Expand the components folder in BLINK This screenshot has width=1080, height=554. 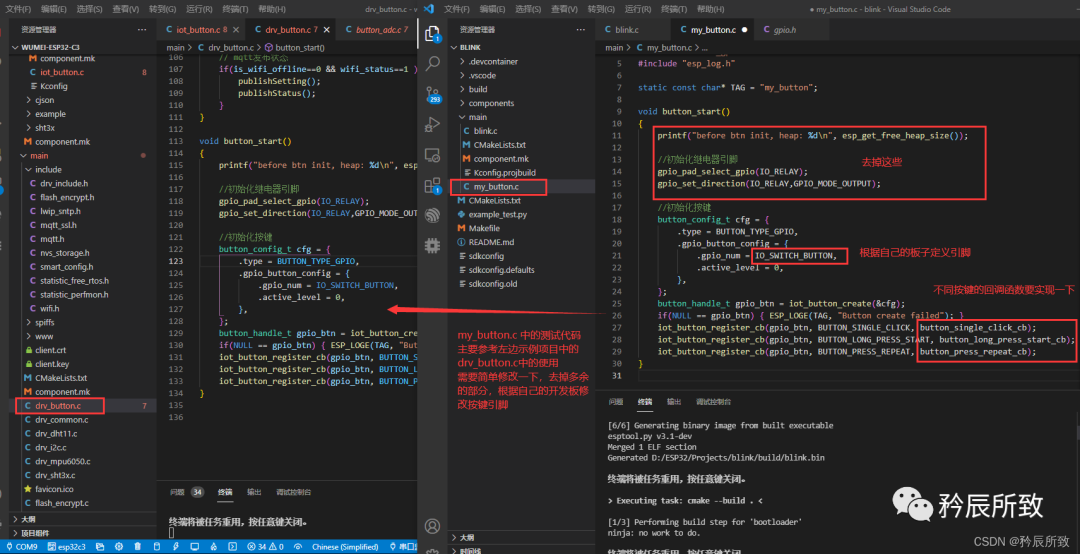(491, 103)
